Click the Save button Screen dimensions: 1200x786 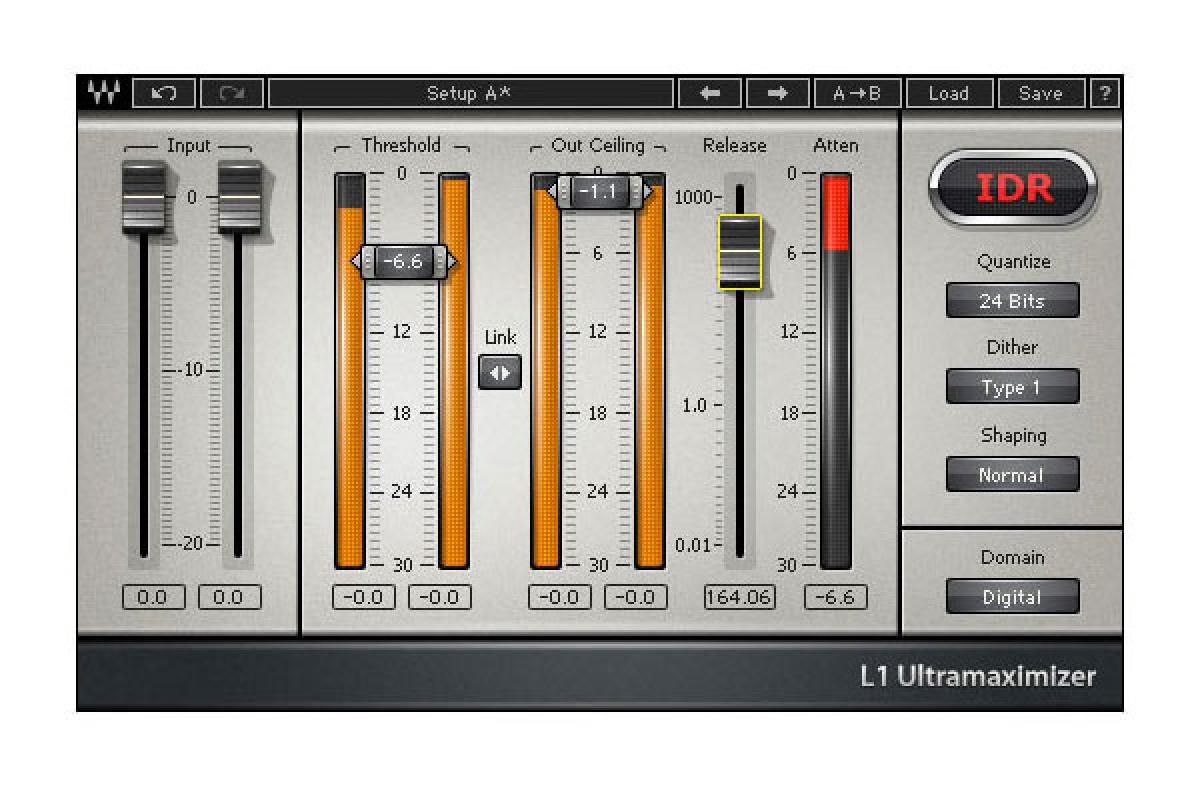click(x=1041, y=93)
